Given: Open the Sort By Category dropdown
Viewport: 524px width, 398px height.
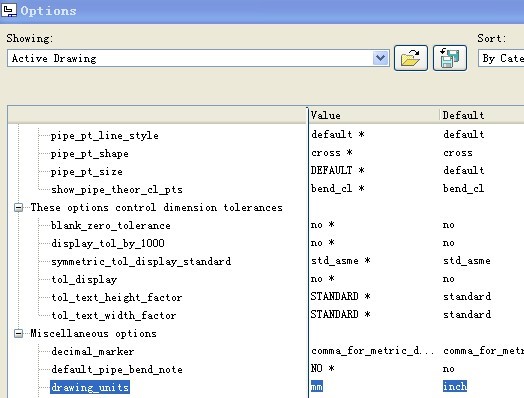Looking at the screenshot, I should 501,58.
